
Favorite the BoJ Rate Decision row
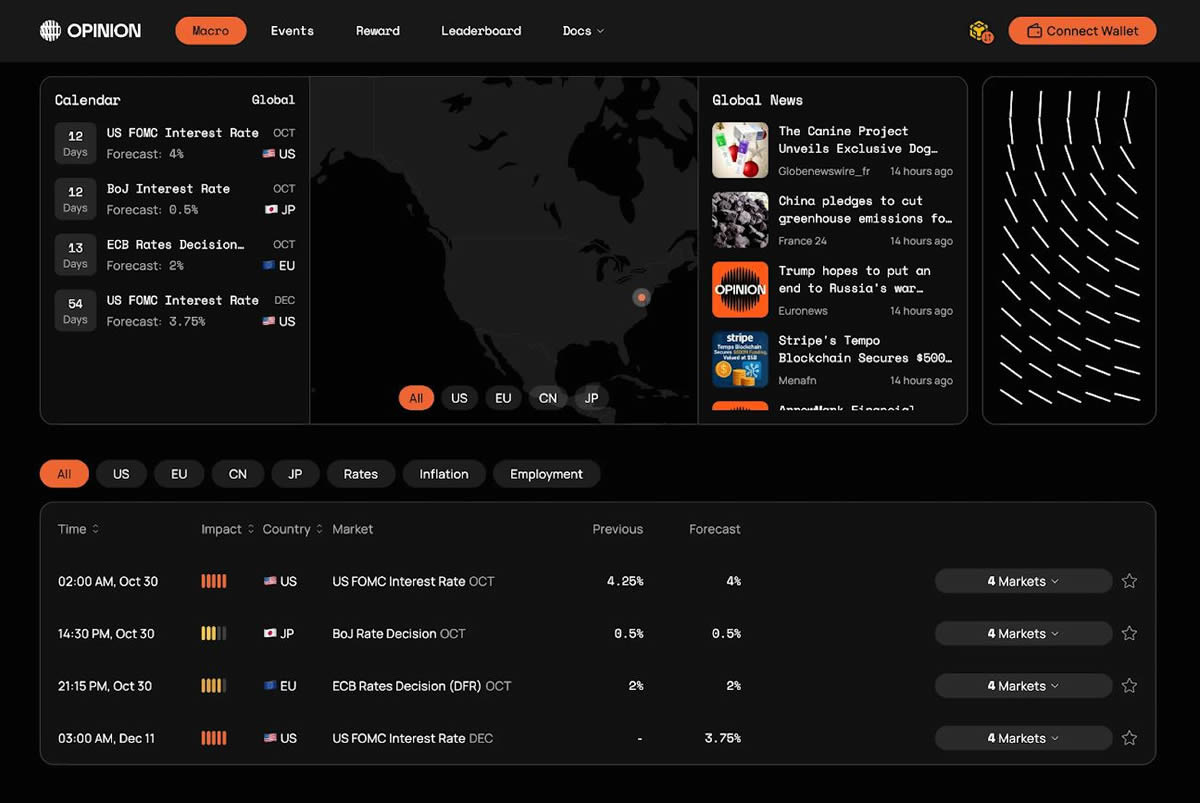(1129, 633)
